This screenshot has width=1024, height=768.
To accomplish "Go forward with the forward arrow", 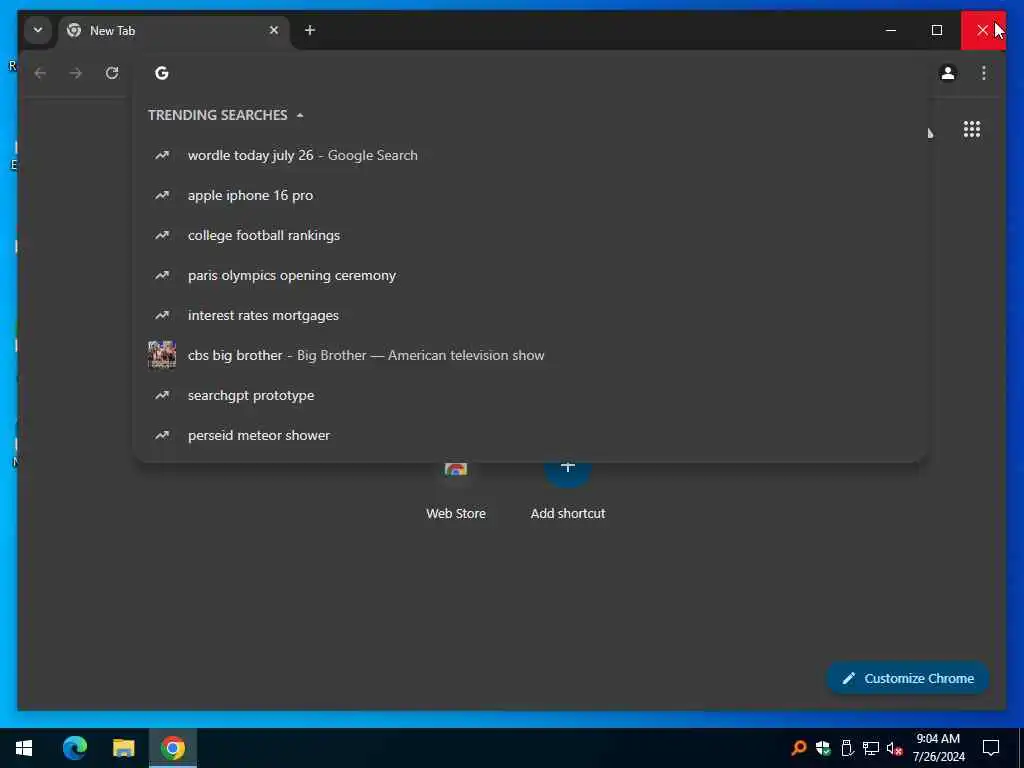I will pos(76,73).
